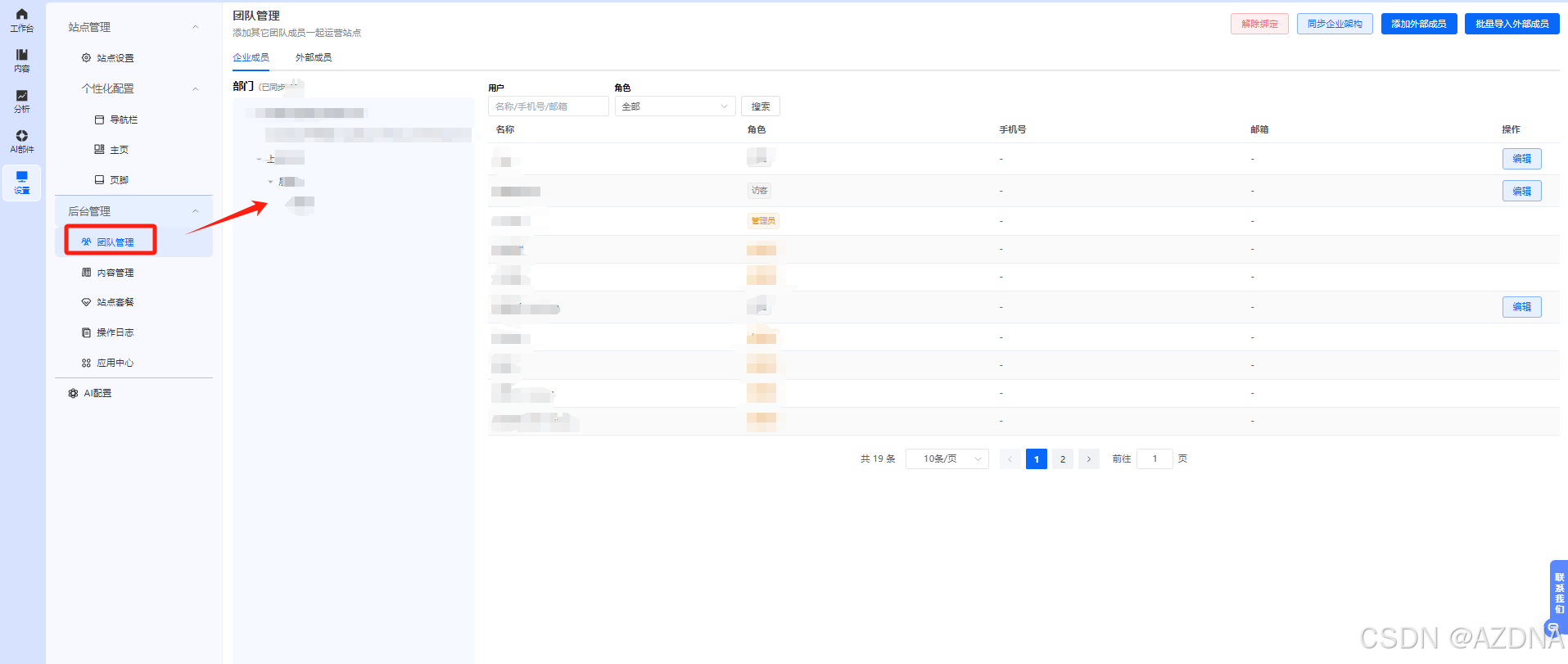The image size is (1568, 664).
Task: Click the 设置 monitor icon in left rail
Action: click(x=22, y=177)
